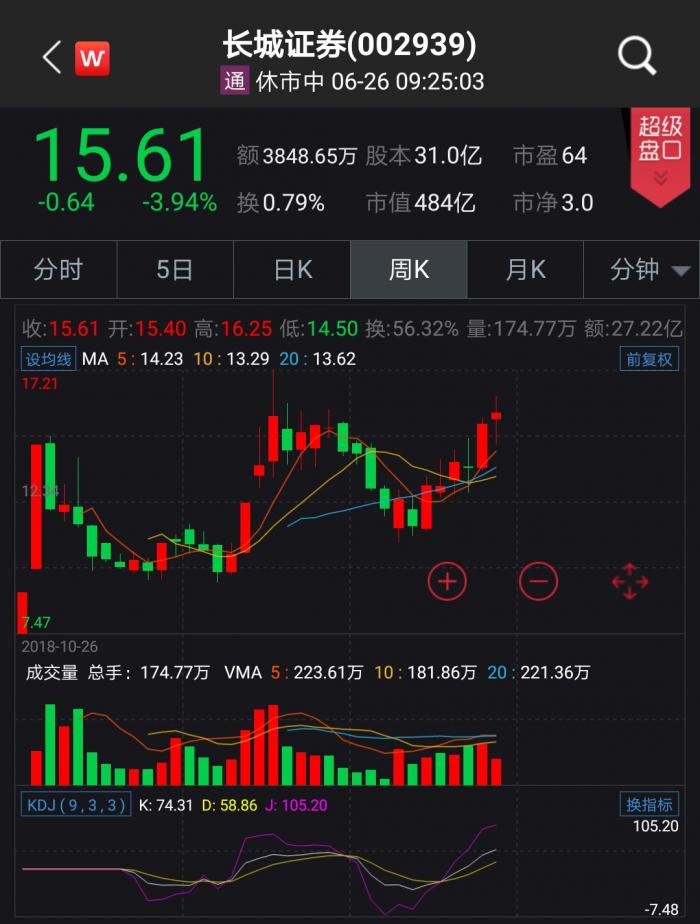Tap the back arrow icon

pos(52,57)
